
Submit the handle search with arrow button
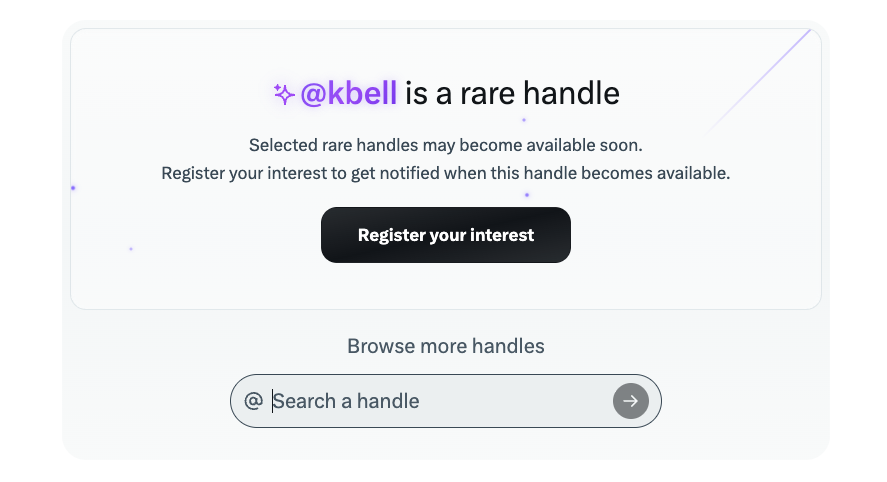tap(630, 401)
